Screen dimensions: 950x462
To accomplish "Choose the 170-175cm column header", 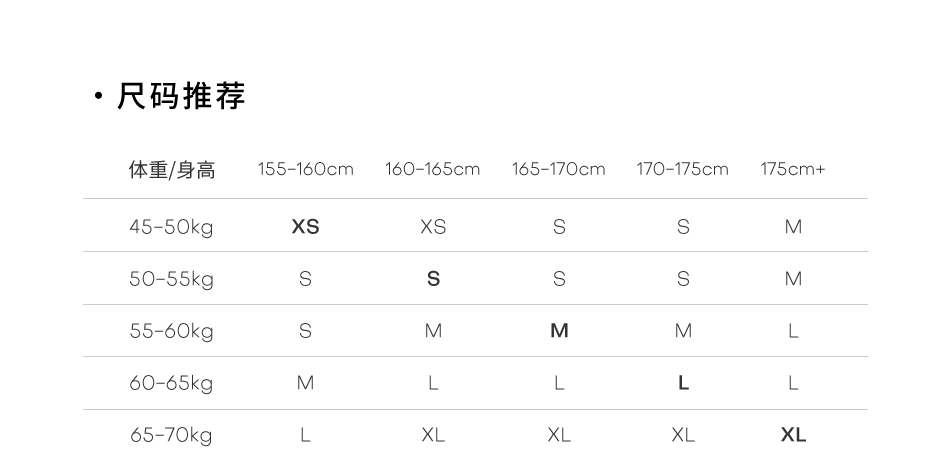I will [x=682, y=169].
